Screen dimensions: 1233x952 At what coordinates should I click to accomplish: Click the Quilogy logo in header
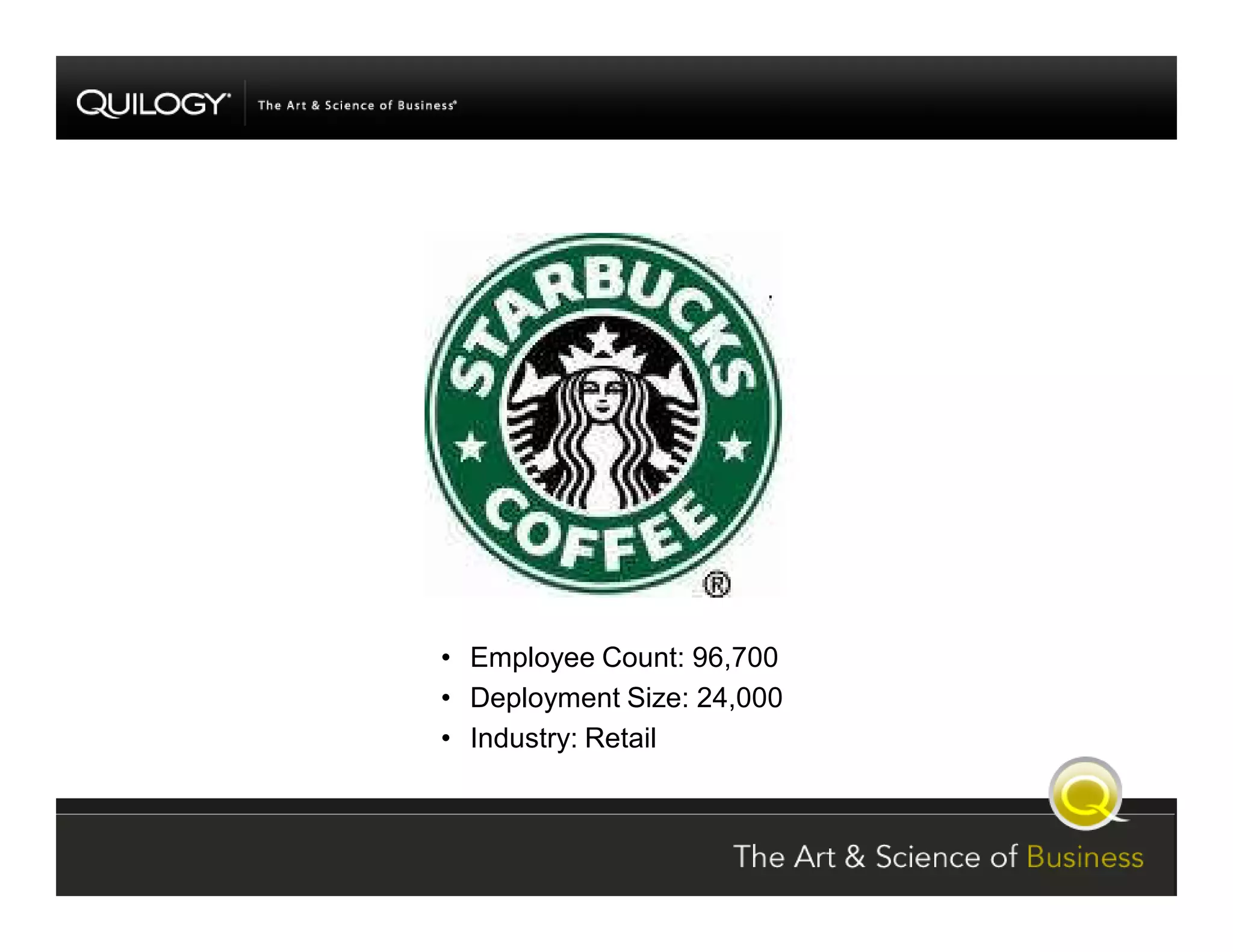(x=153, y=104)
